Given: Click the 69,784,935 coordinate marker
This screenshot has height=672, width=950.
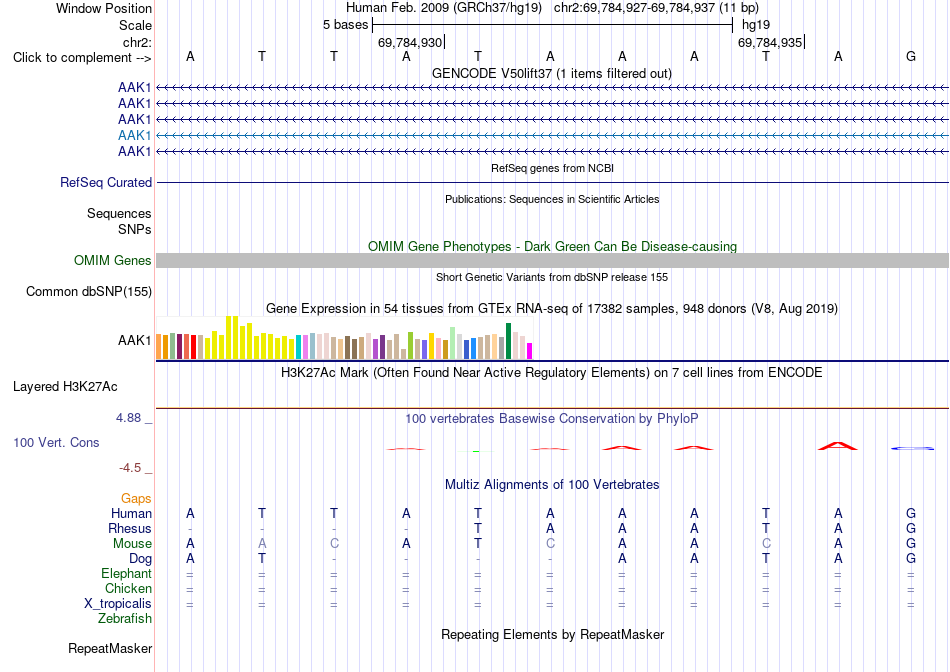Looking at the screenshot, I should click(770, 42).
